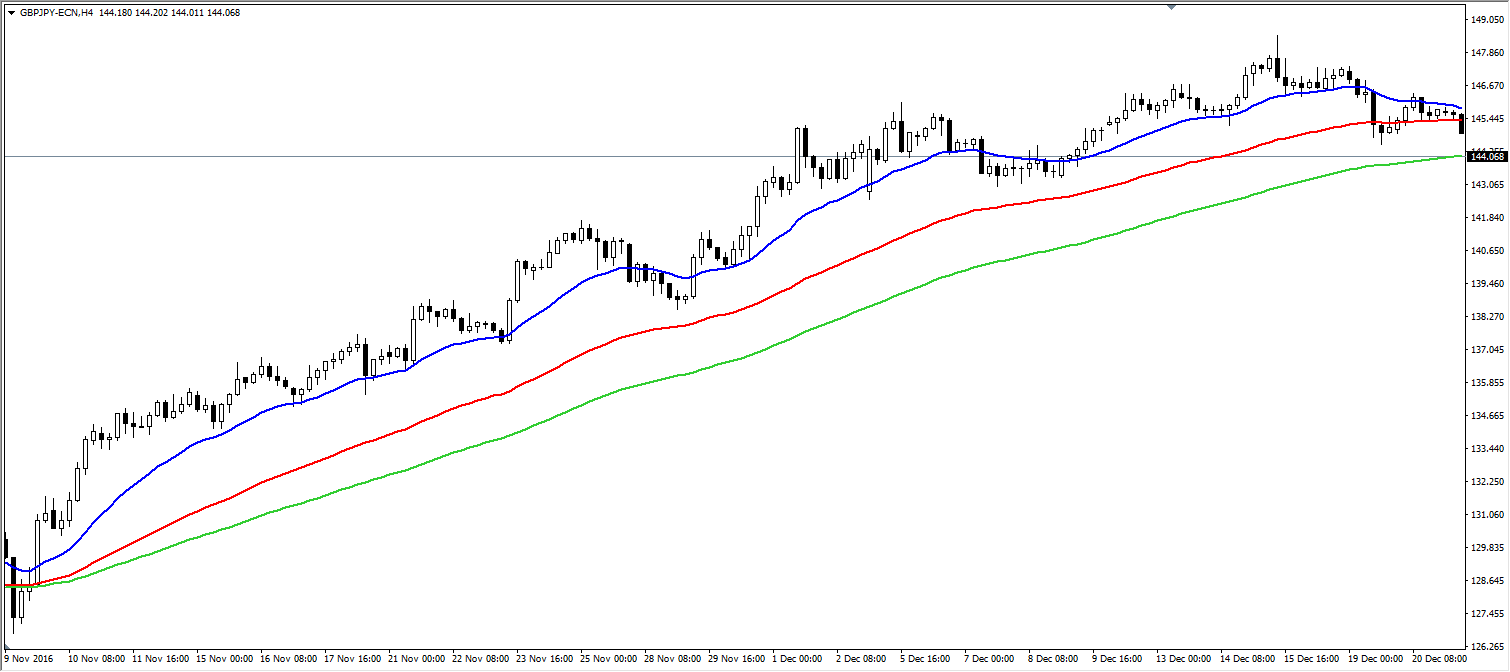The image size is (1510, 672).
Task: Select the red moving average line
Action: point(560,366)
